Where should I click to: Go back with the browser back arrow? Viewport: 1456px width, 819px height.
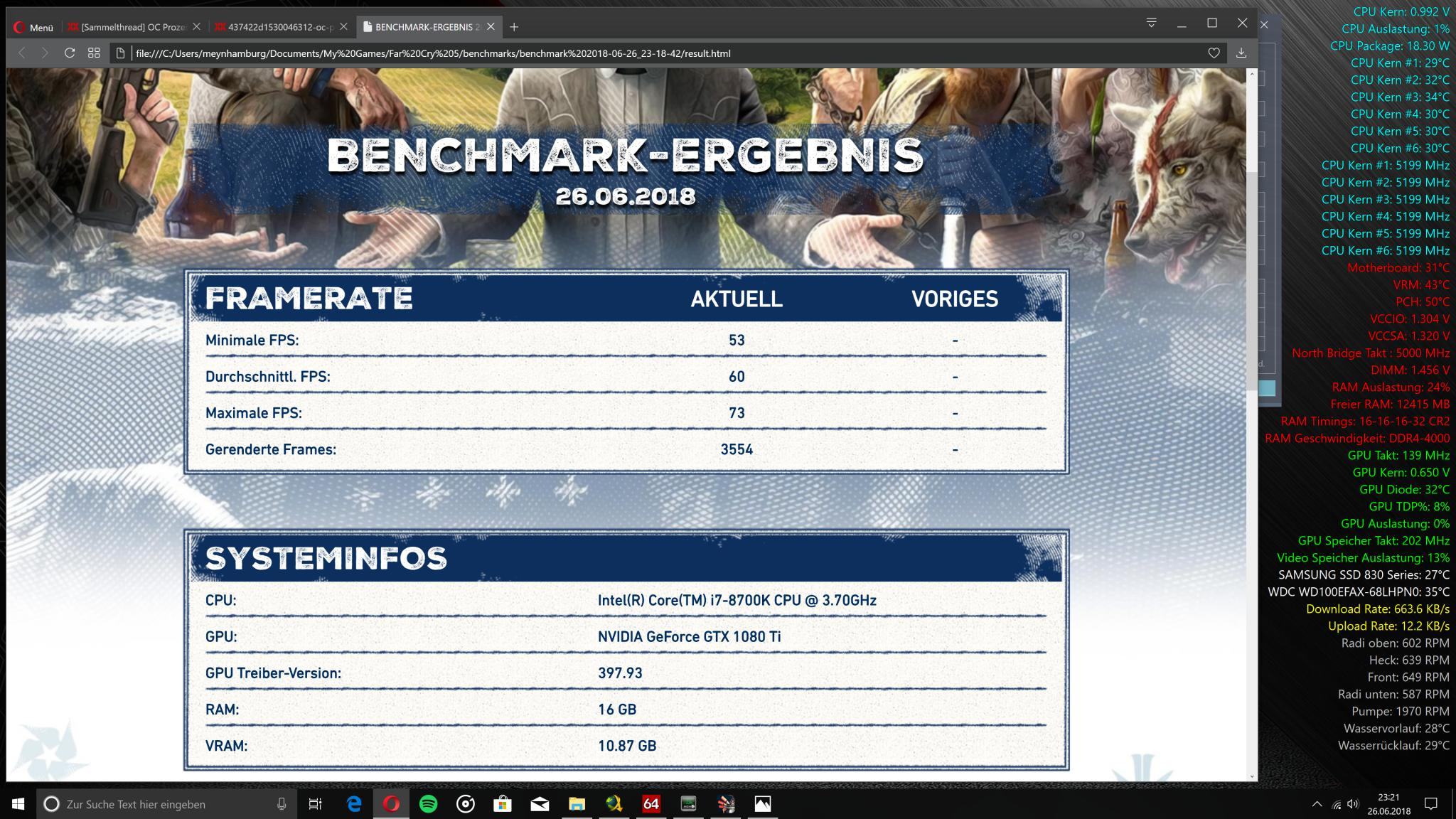[x=22, y=53]
